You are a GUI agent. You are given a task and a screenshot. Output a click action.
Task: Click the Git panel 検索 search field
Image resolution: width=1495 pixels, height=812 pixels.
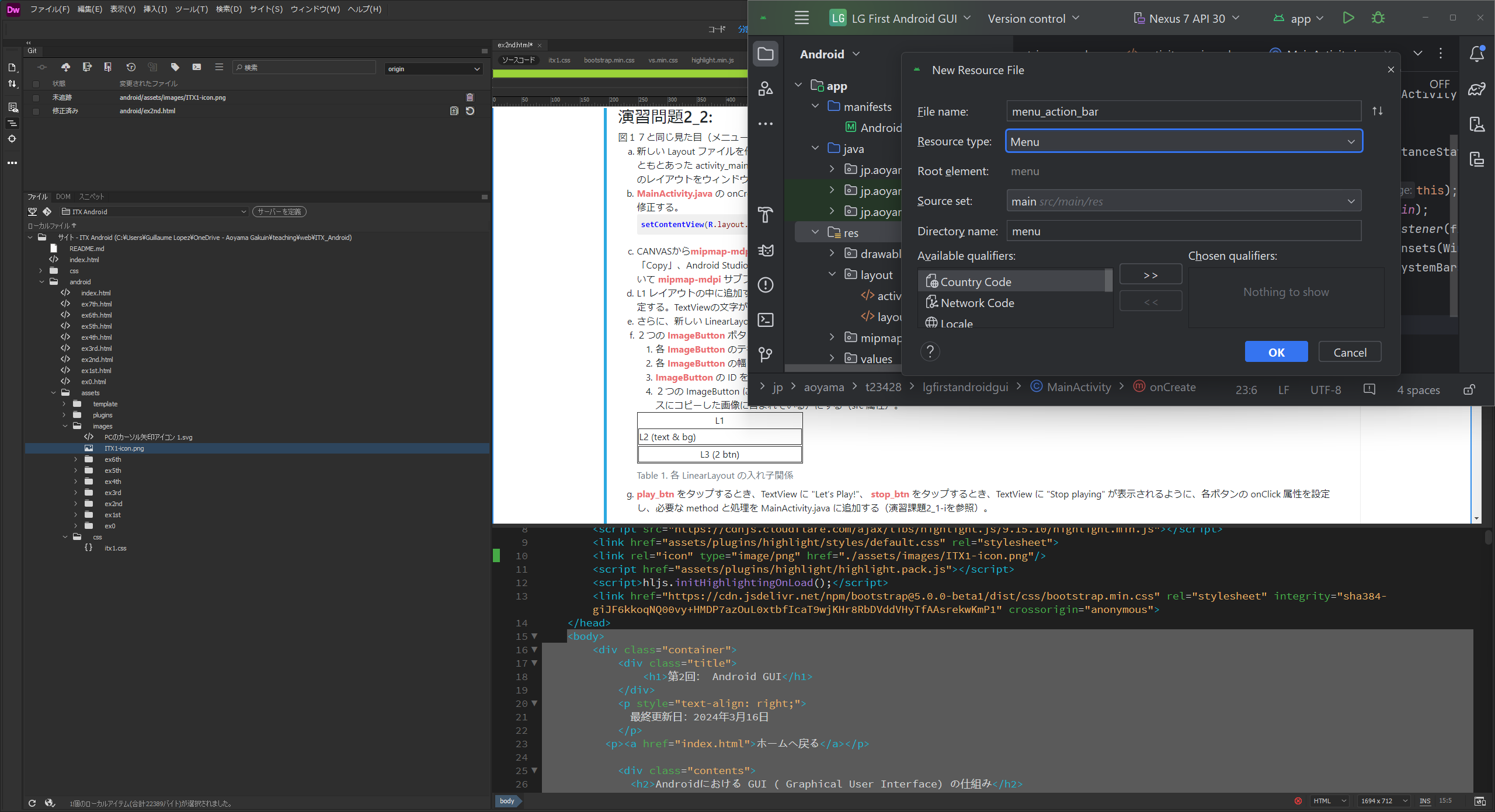[304, 68]
